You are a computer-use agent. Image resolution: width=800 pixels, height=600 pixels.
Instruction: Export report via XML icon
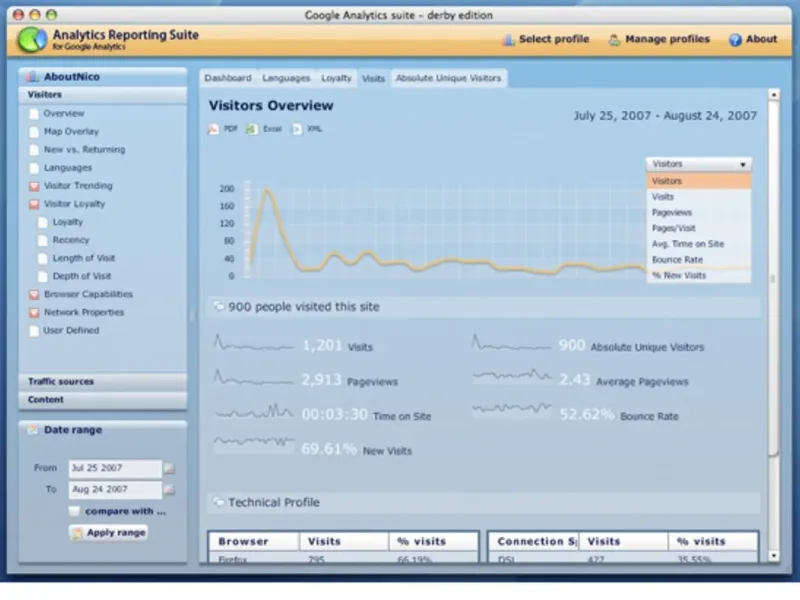pos(296,129)
